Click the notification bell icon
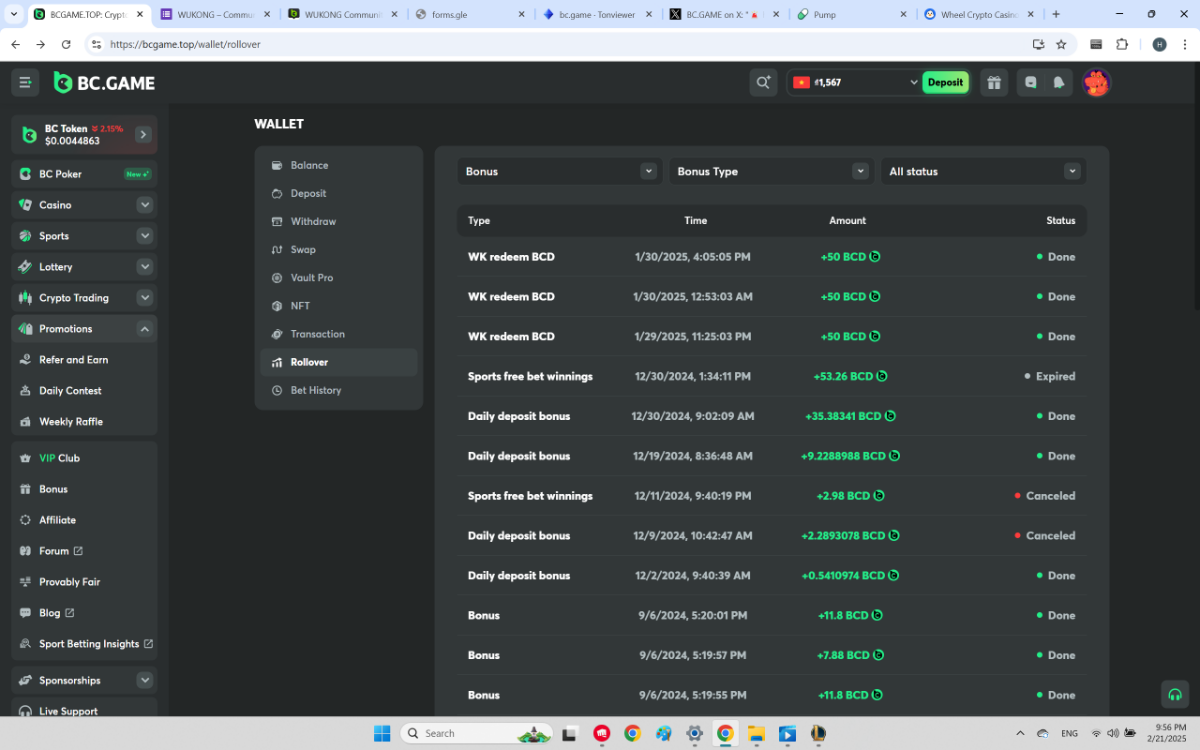 1059,83
